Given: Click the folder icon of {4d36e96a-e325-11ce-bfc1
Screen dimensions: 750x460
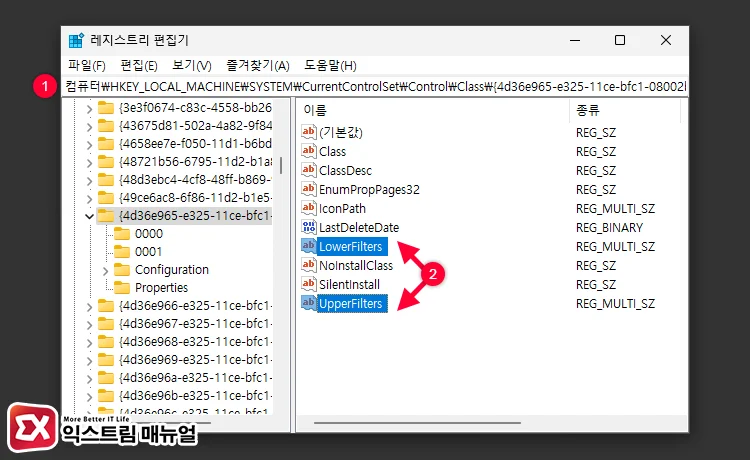Looking at the screenshot, I should [106, 378].
